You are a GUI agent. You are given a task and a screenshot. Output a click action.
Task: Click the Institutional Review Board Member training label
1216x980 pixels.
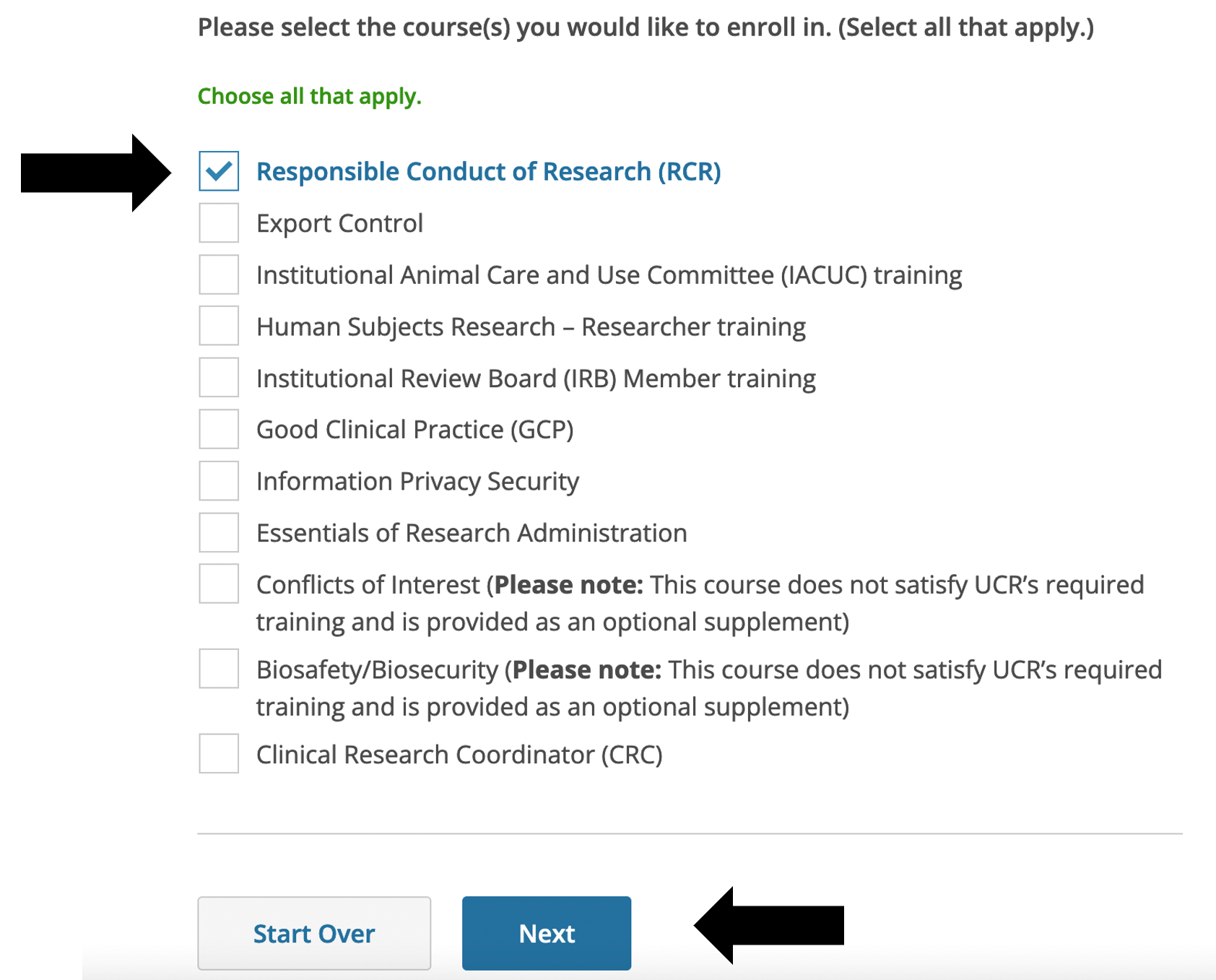click(536, 378)
